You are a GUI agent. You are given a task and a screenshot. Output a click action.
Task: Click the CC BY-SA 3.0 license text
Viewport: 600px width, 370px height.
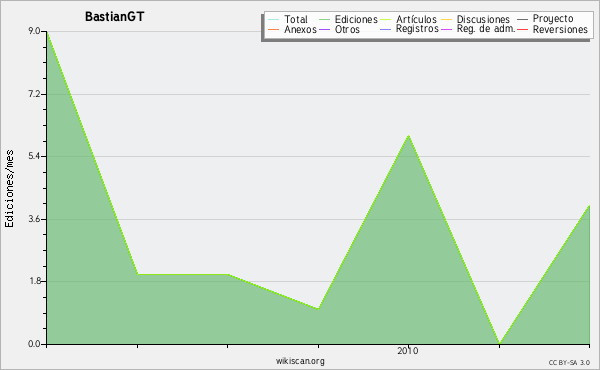[x=569, y=362]
